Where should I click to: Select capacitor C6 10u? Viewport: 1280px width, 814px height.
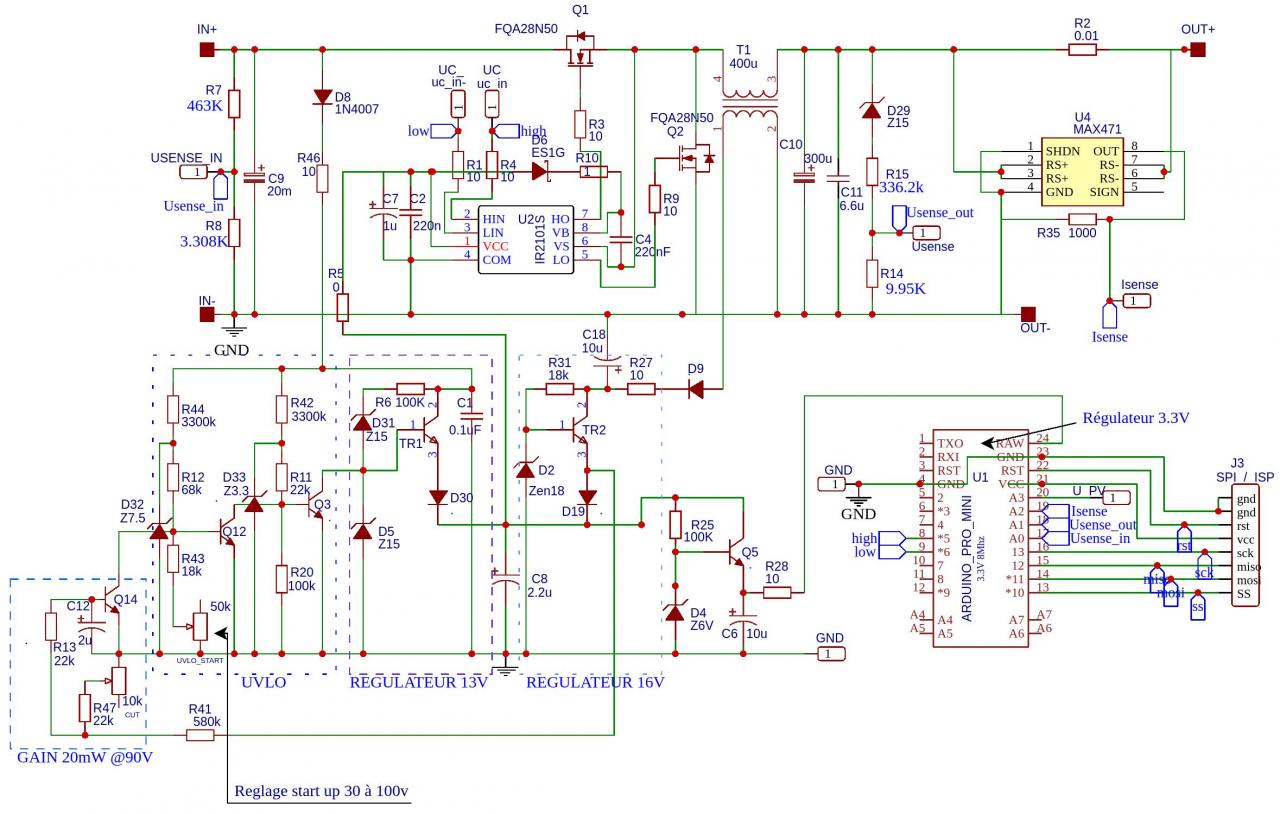tap(745, 620)
